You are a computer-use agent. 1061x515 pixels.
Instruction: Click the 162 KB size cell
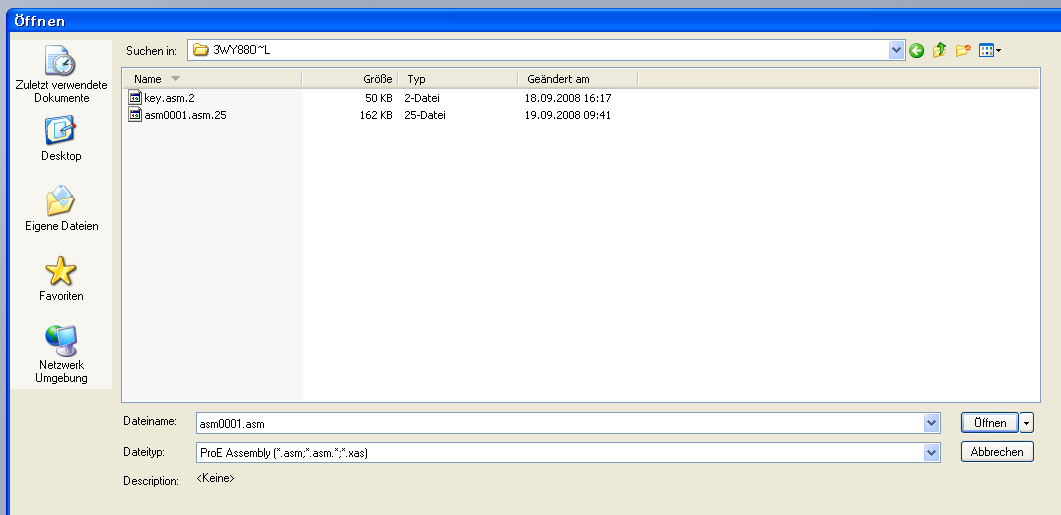coord(376,115)
